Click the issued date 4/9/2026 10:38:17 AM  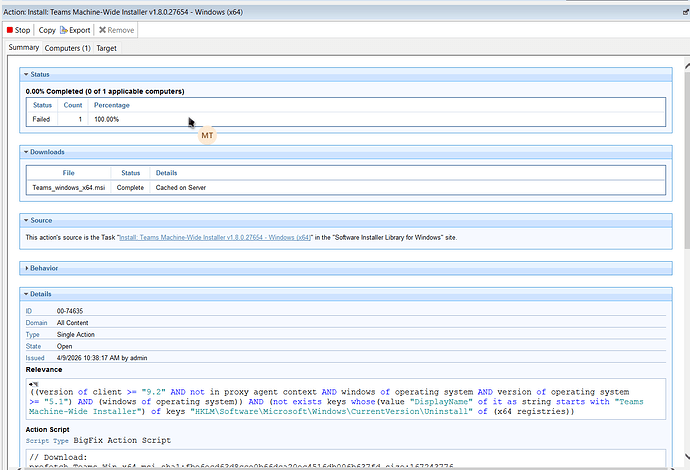pos(88,358)
